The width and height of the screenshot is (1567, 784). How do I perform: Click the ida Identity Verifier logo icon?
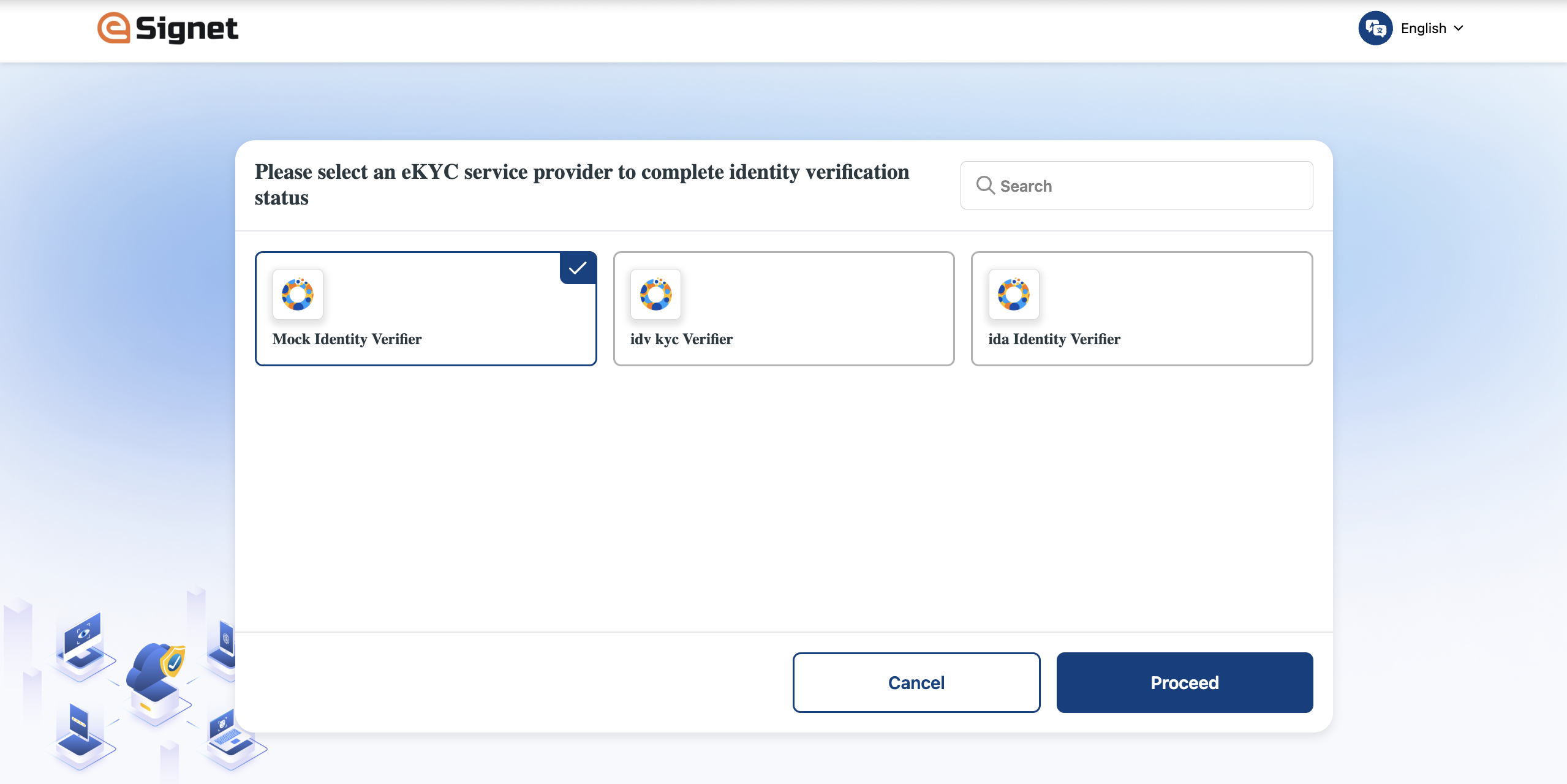[1013, 295]
